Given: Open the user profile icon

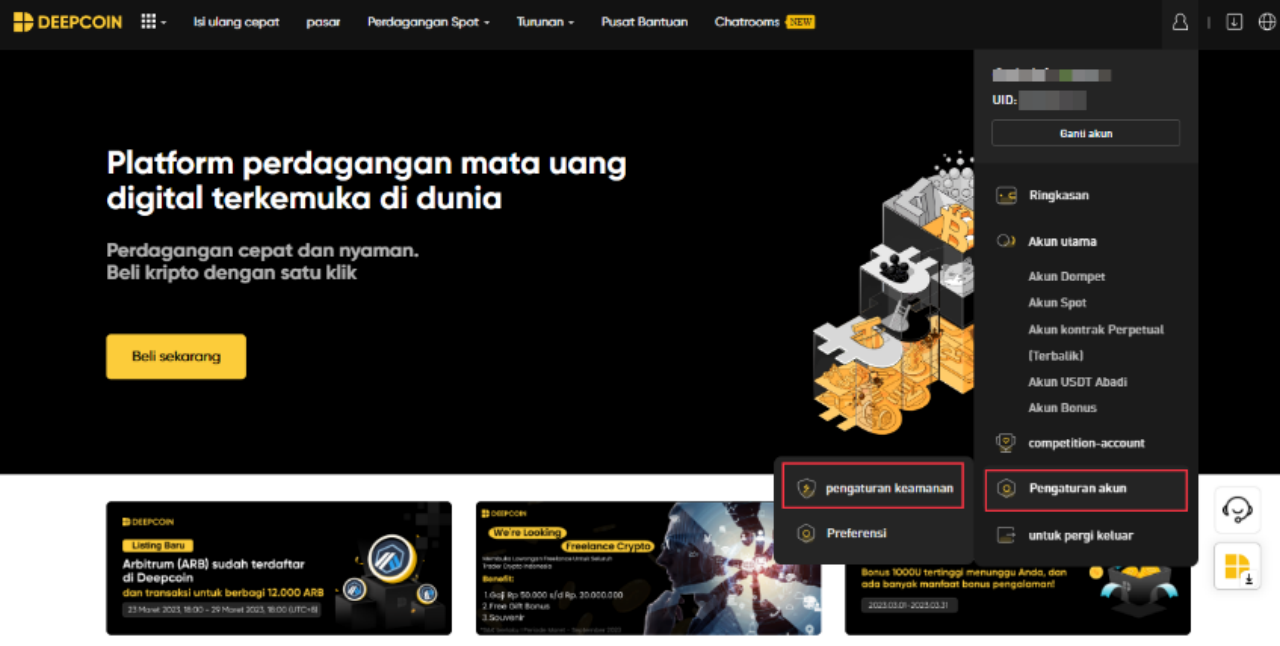Looking at the screenshot, I should point(1180,22).
